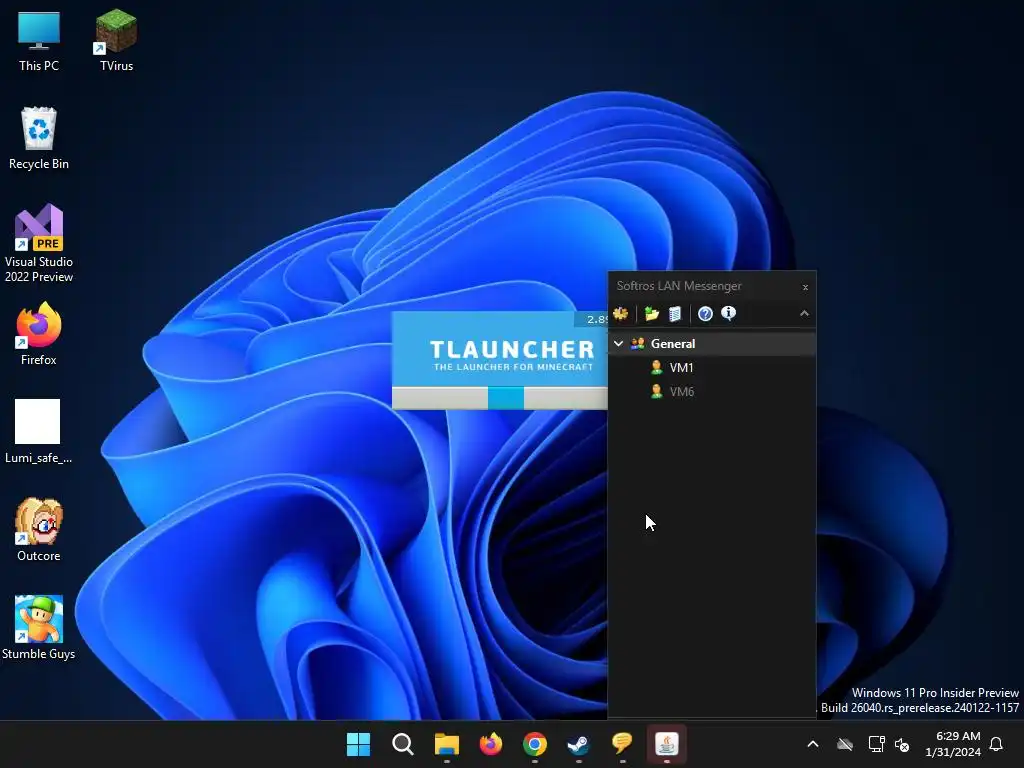Select the This PC desktop icon
The height and width of the screenshot is (768, 1024).
coord(39,40)
